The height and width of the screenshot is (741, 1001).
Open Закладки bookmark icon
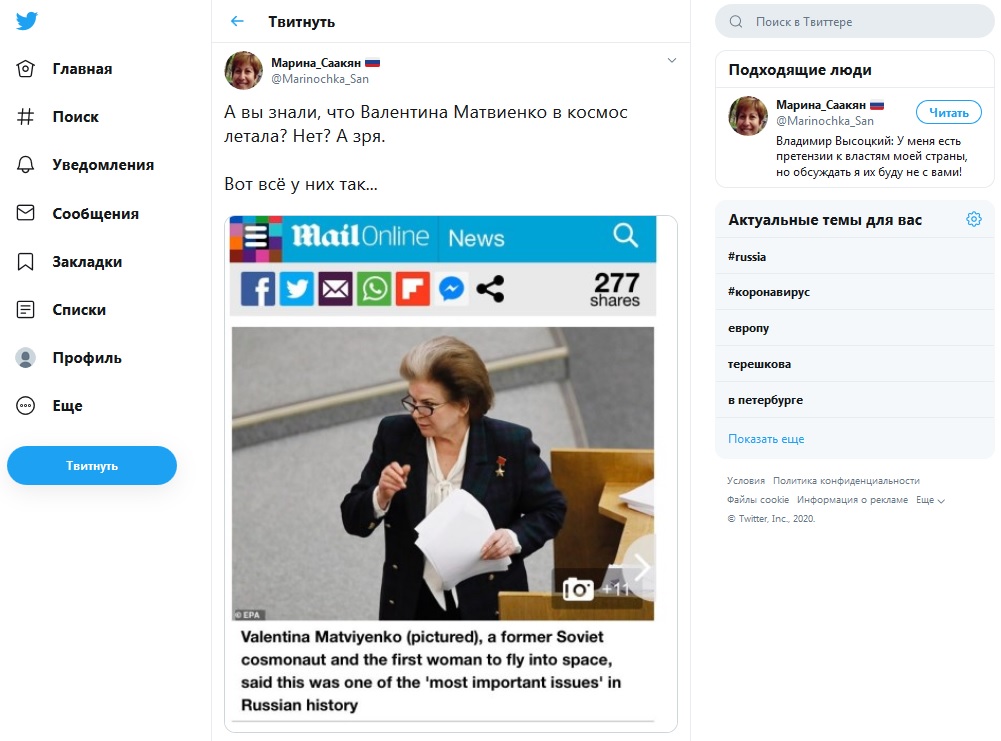coord(26,261)
